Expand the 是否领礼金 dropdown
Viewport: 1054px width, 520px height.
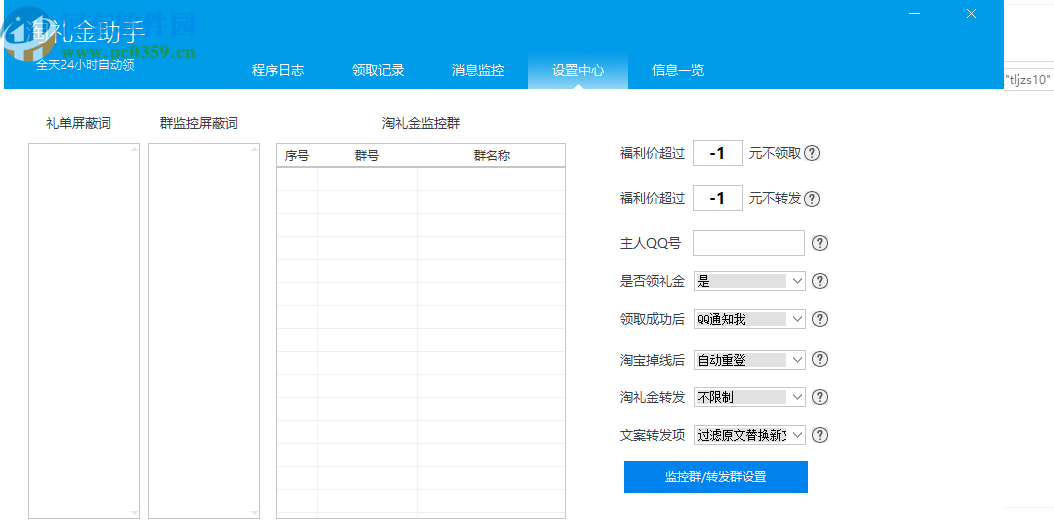pos(797,281)
